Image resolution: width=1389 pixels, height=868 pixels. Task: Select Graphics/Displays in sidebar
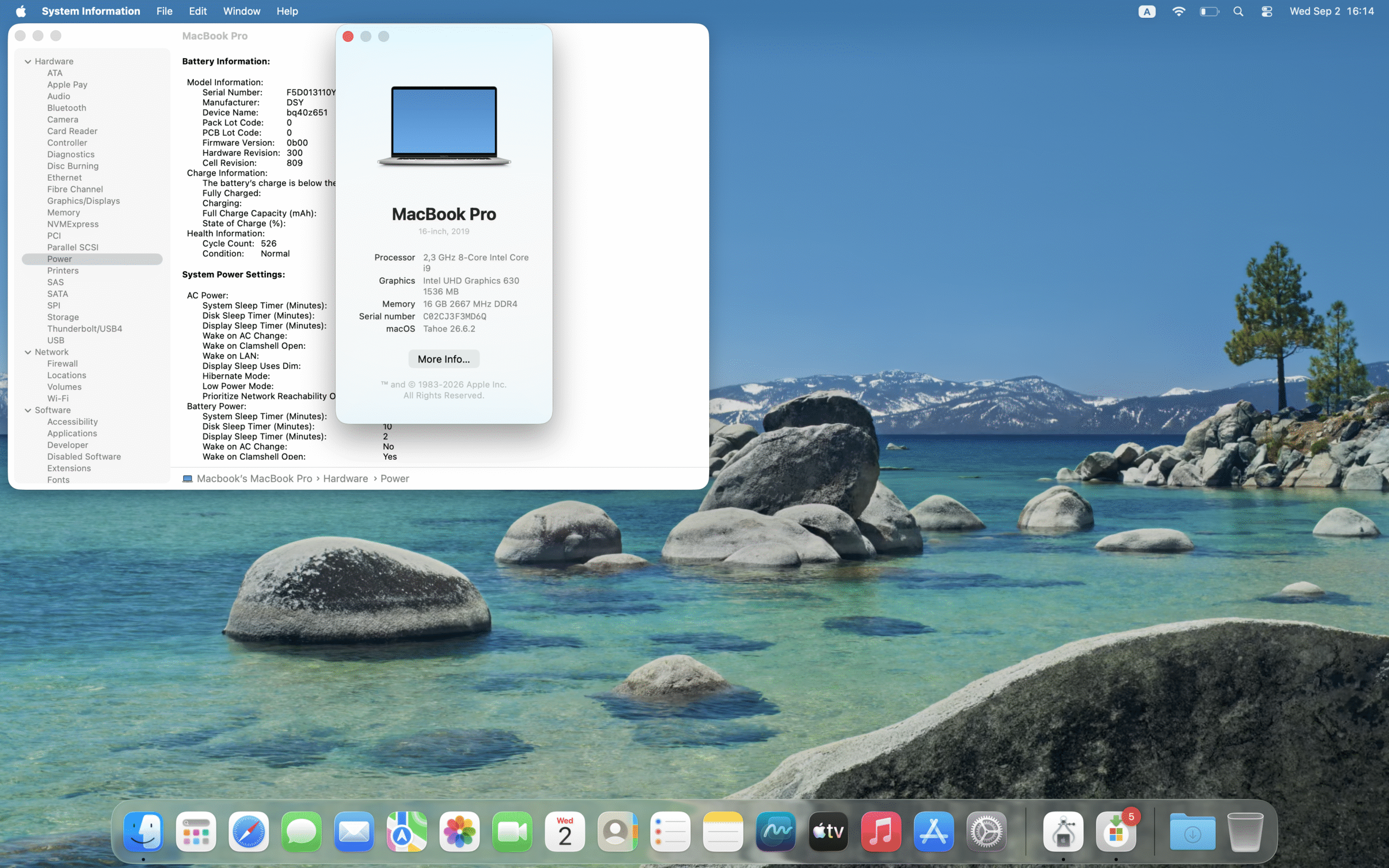pyautogui.click(x=83, y=201)
